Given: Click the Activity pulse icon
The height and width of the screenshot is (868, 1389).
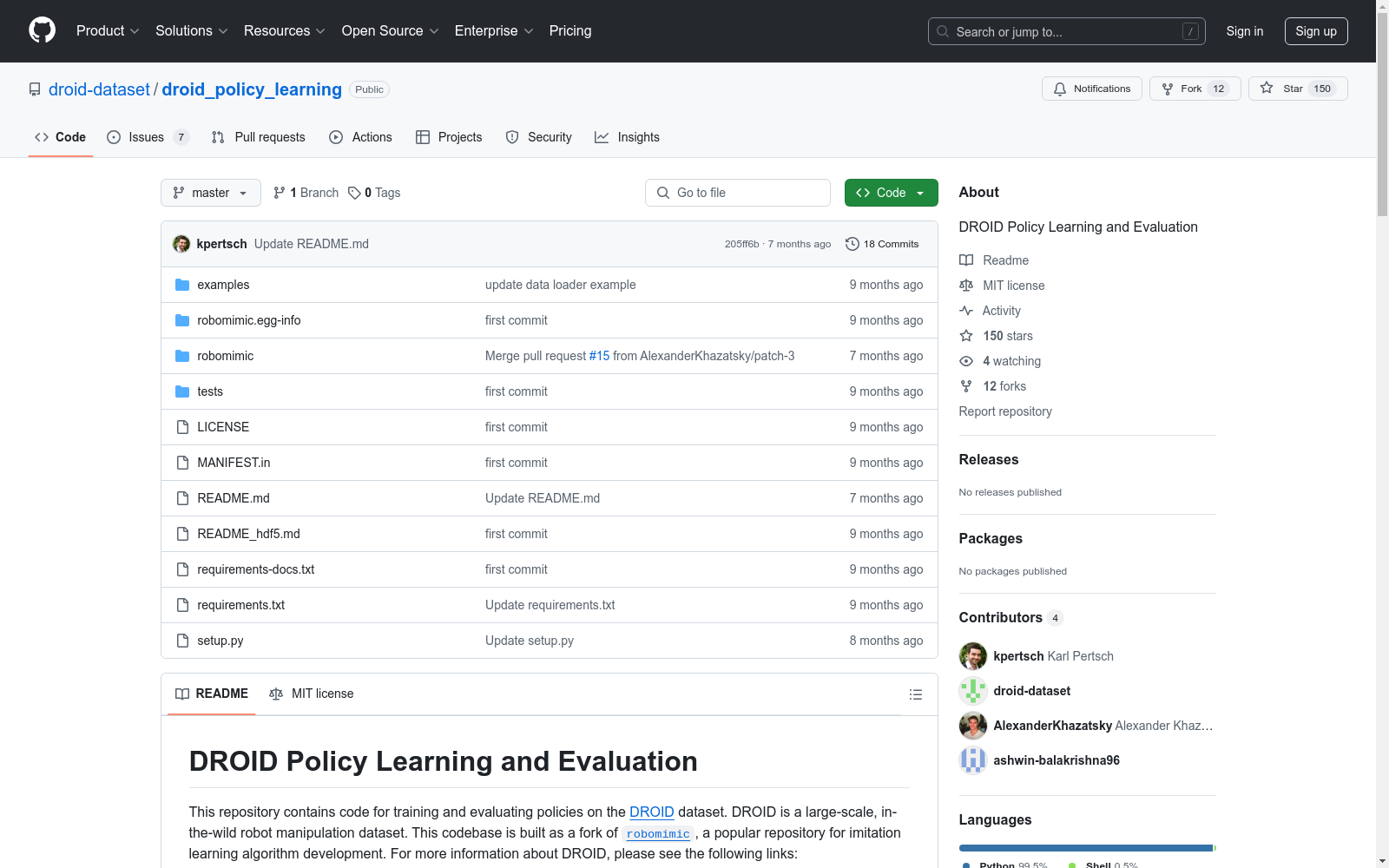Looking at the screenshot, I should click(x=966, y=311).
